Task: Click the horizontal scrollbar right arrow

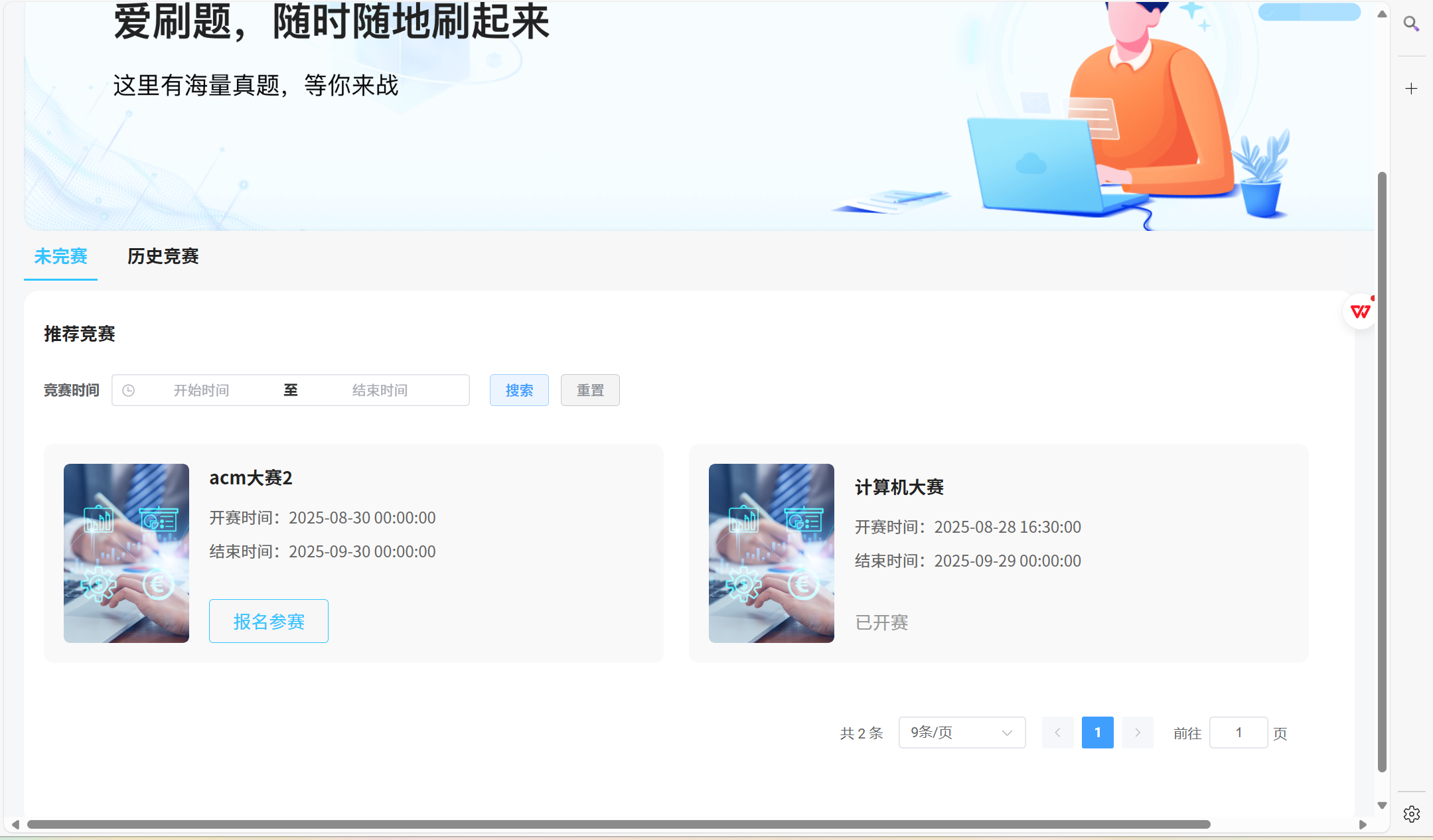Action: tap(1363, 825)
